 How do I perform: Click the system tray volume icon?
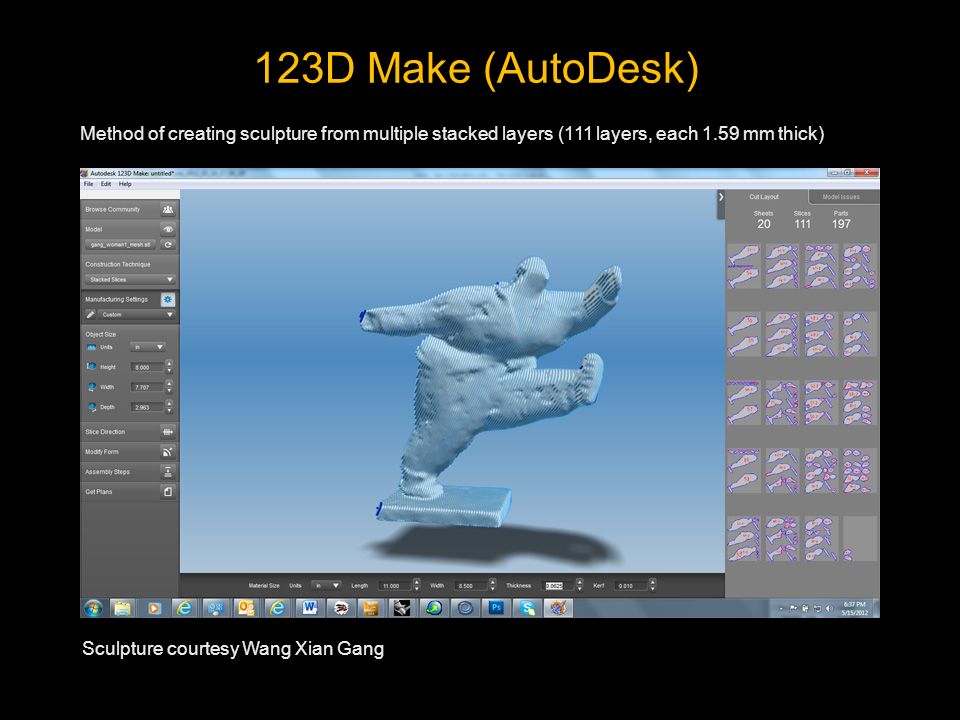829,609
